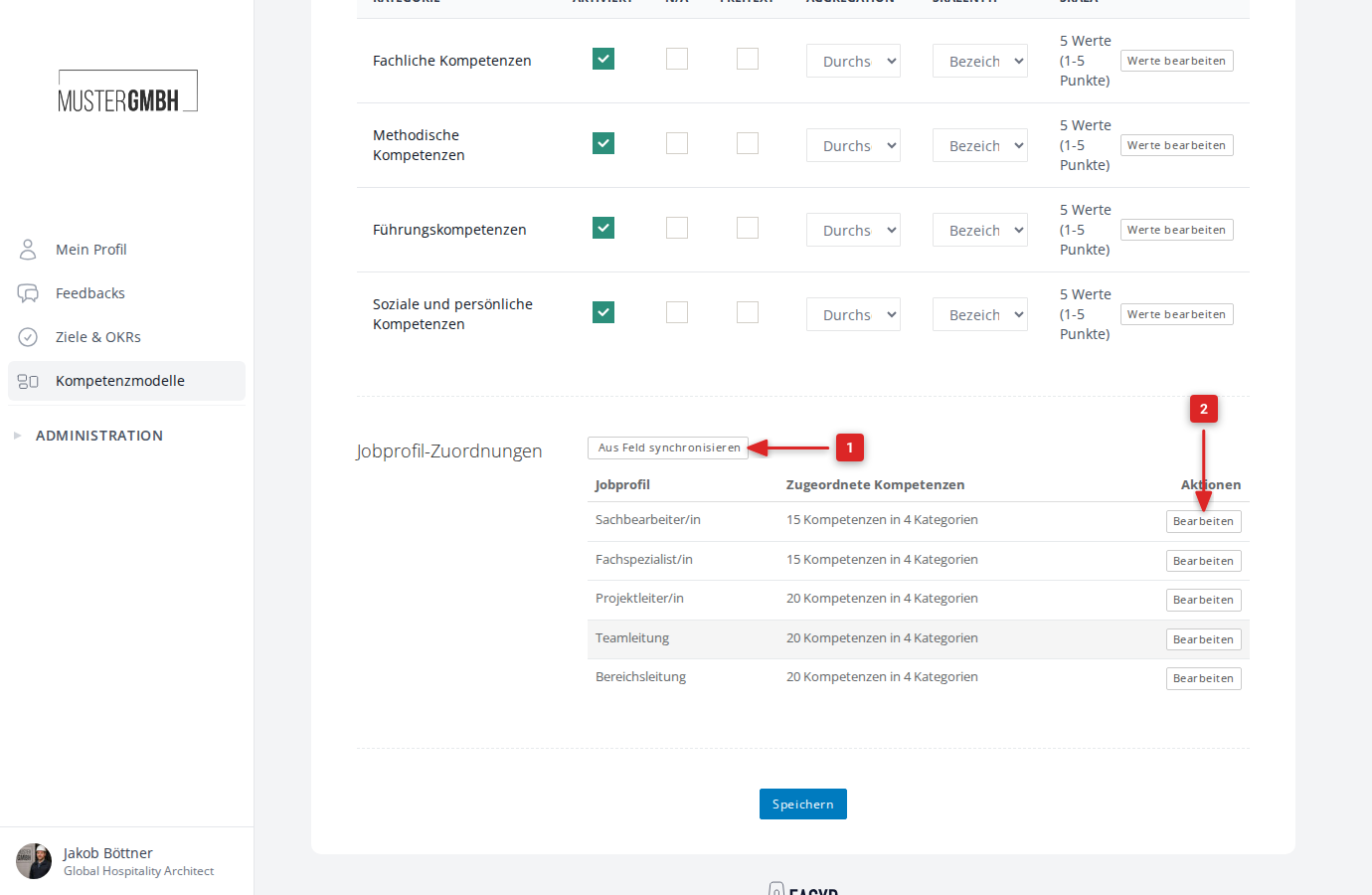
Task: Edit the Teamleitung job profile
Action: [x=1203, y=639]
